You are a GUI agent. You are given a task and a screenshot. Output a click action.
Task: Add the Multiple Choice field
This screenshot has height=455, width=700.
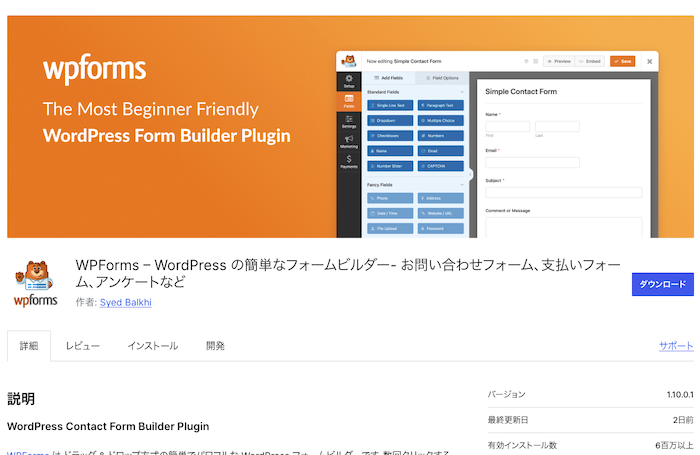[x=440, y=120]
